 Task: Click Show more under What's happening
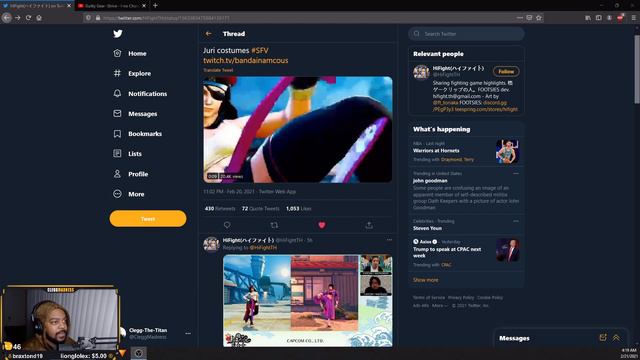pos(425,280)
